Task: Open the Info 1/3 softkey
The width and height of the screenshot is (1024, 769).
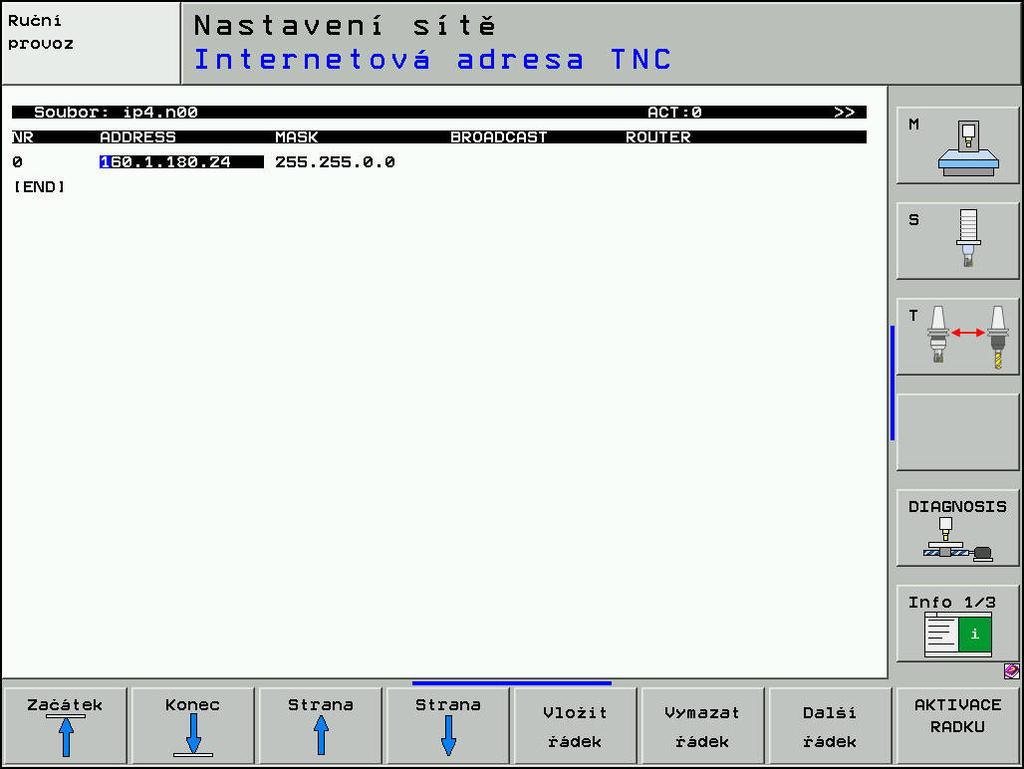Action: click(x=957, y=623)
